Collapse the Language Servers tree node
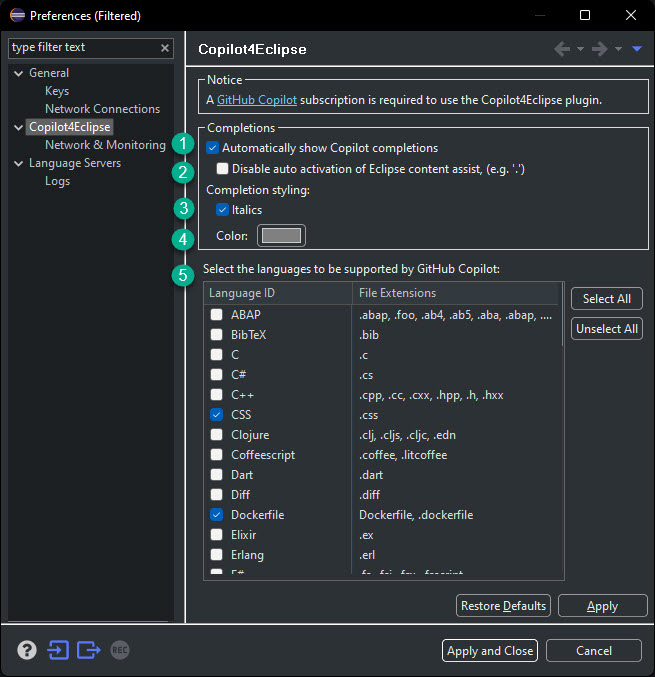 pos(19,164)
